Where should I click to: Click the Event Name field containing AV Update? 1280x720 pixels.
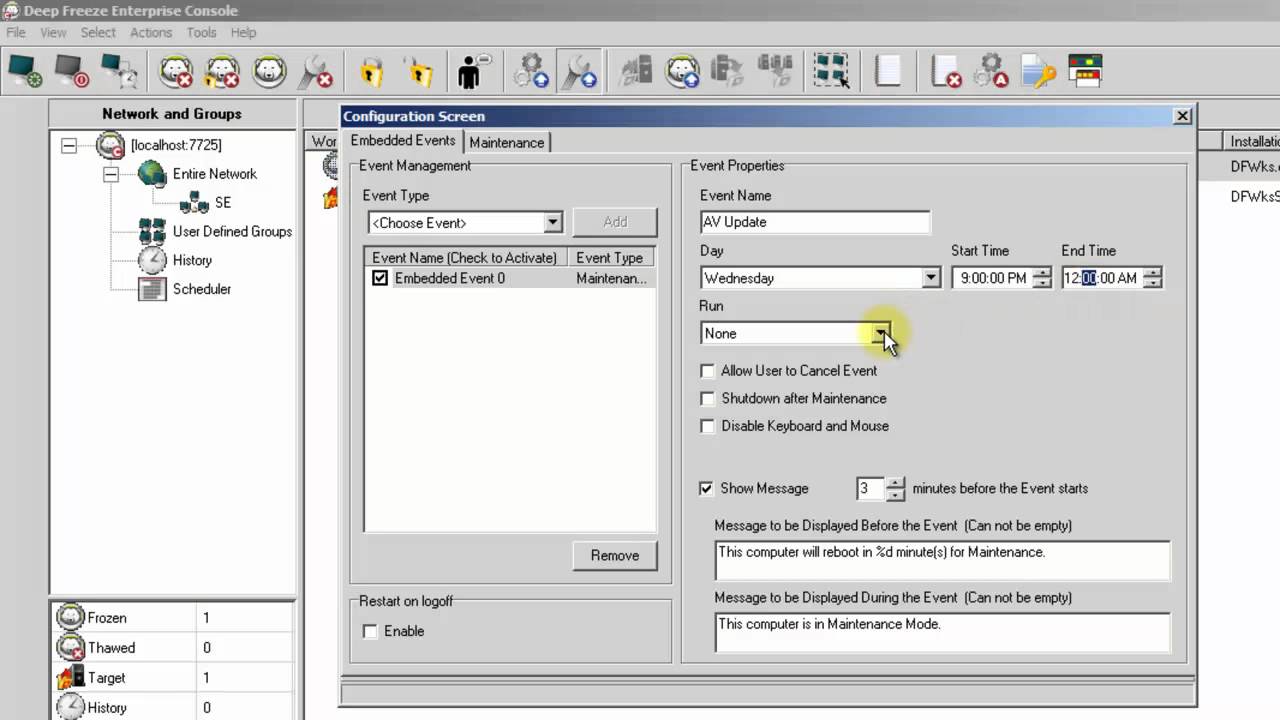(815, 222)
